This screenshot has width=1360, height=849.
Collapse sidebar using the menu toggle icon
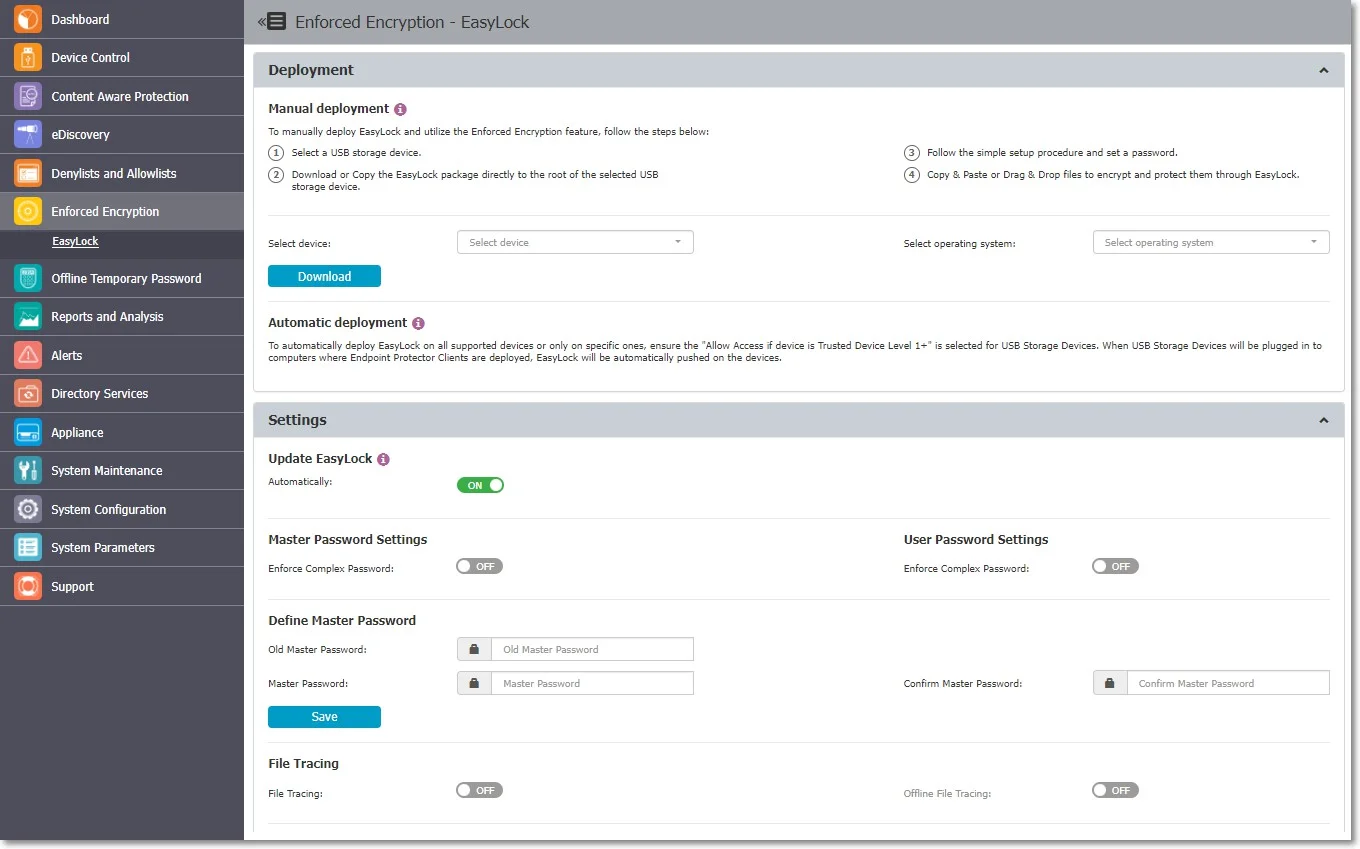(271, 21)
